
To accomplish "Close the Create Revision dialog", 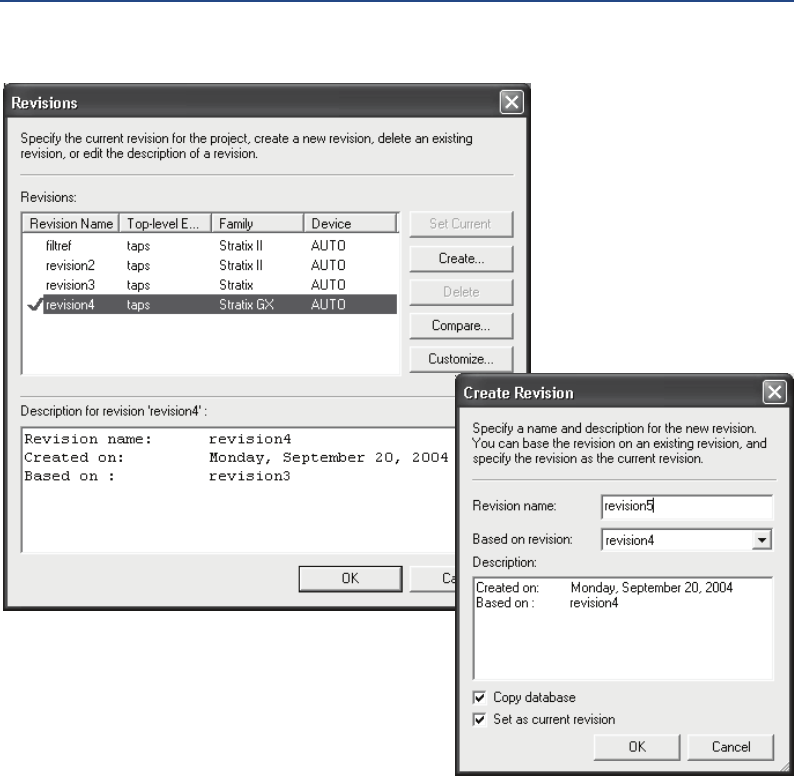I will pyautogui.click(x=773, y=393).
